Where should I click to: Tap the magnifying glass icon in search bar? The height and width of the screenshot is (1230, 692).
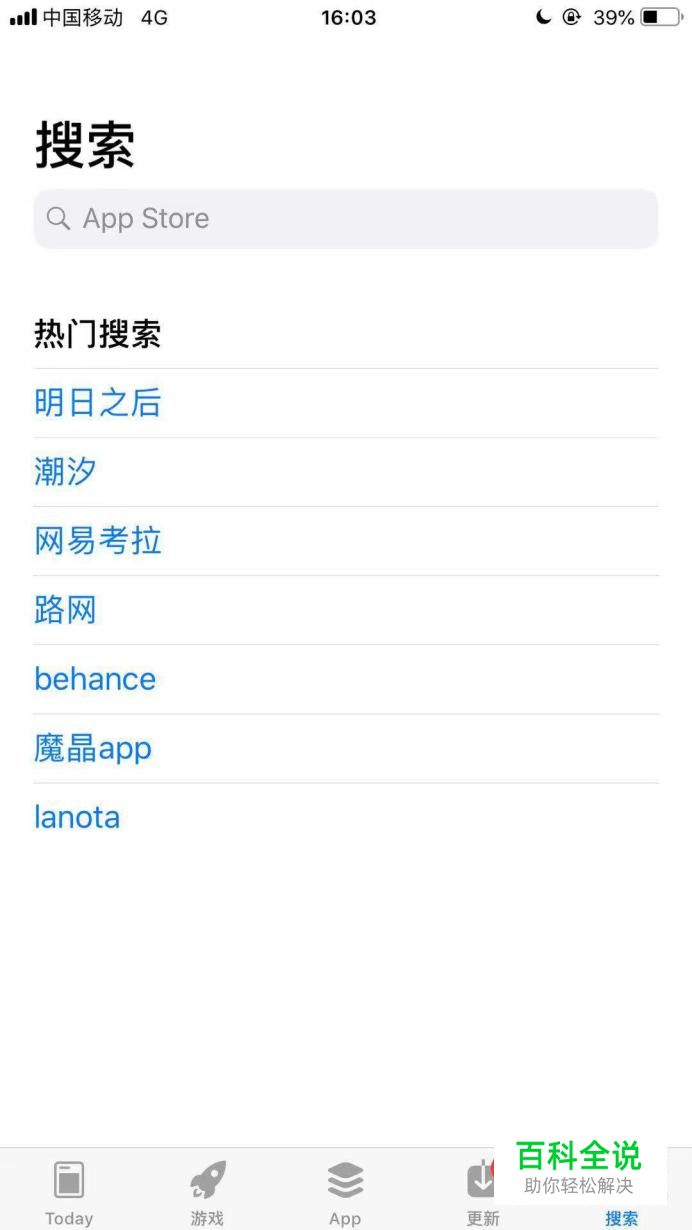[58, 218]
